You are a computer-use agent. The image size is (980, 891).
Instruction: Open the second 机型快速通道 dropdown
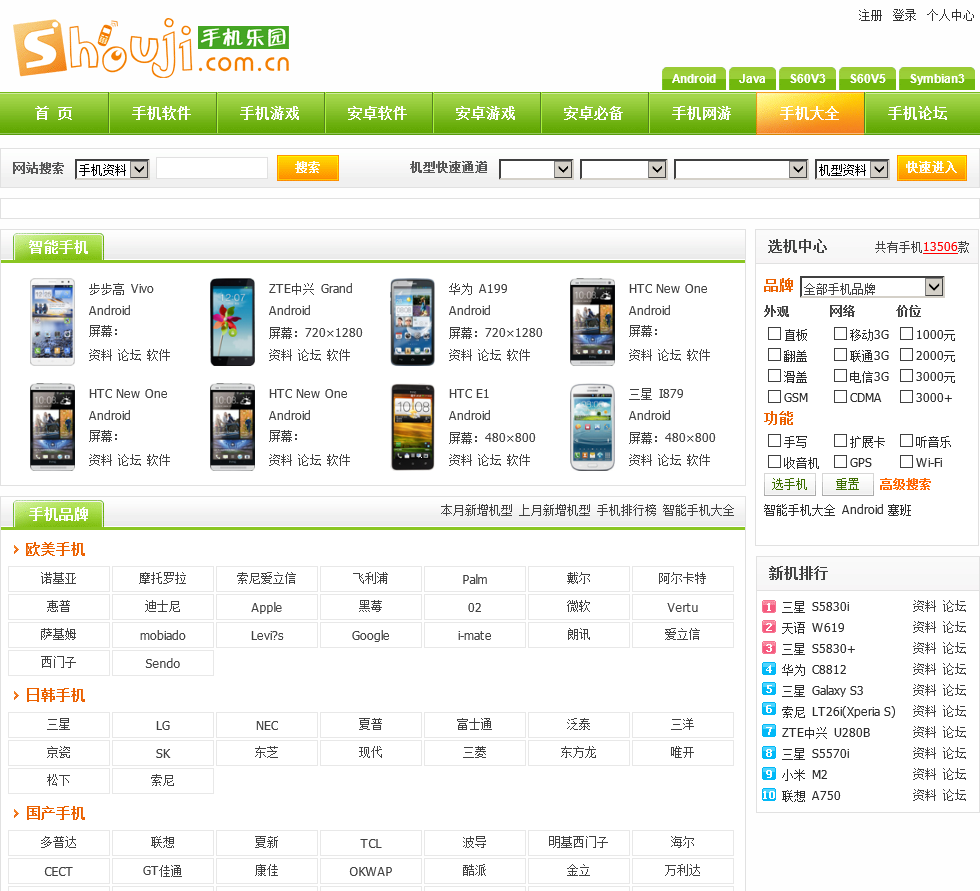pos(623,169)
